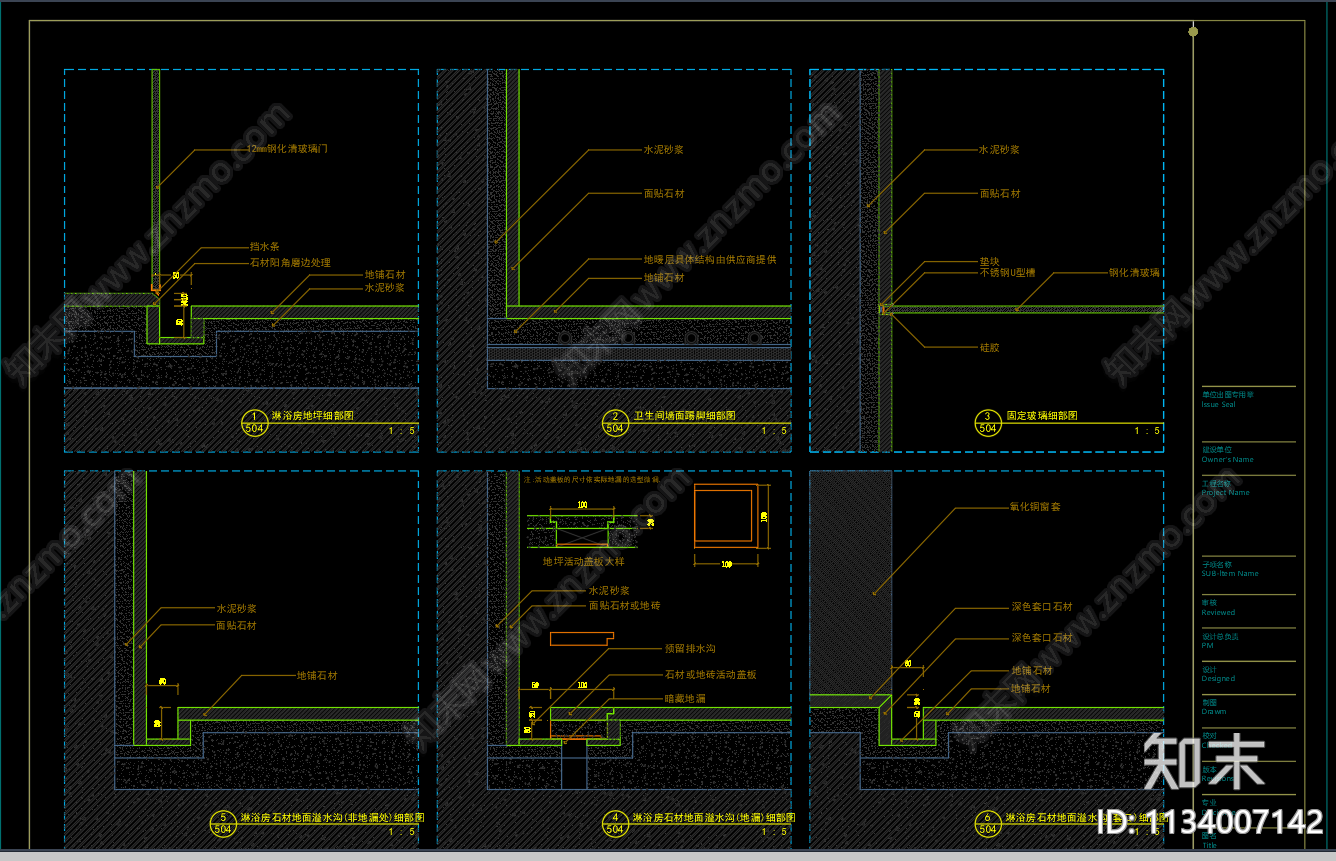Click the '暗藏地漏' annotation label
This screenshot has width=1336, height=861.
[685, 699]
